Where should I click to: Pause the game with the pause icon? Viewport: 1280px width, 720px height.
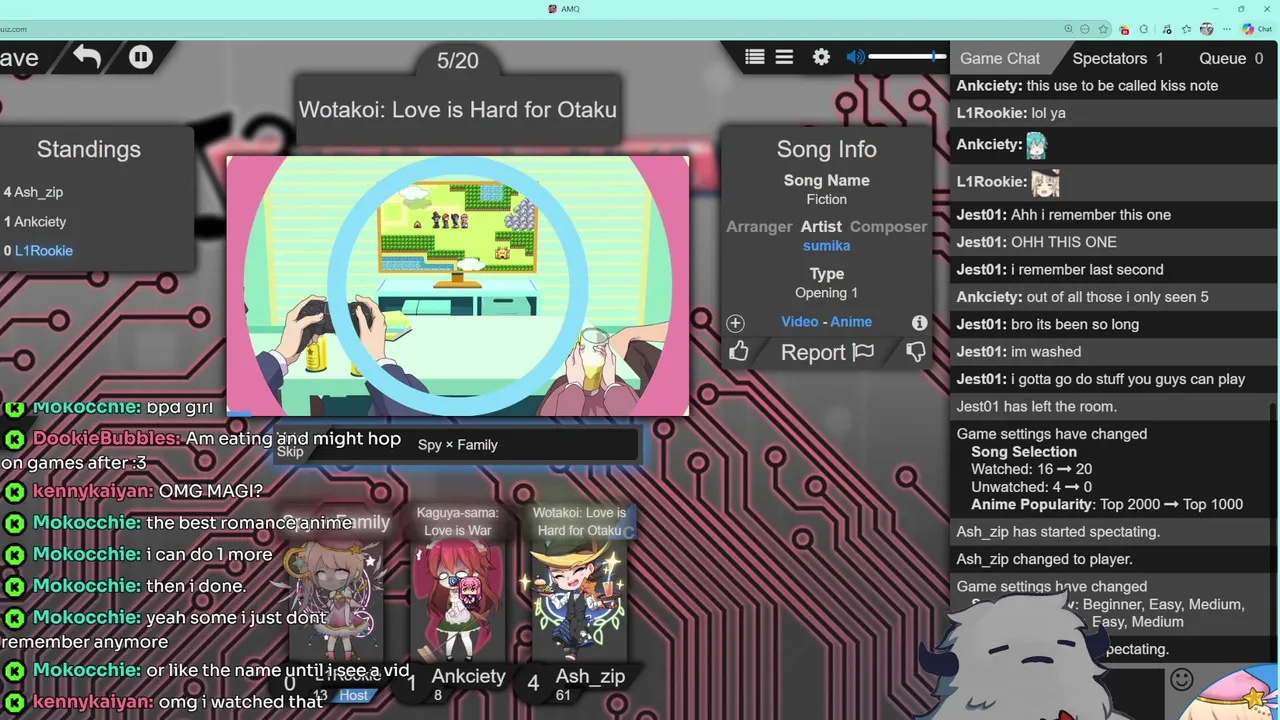point(141,57)
